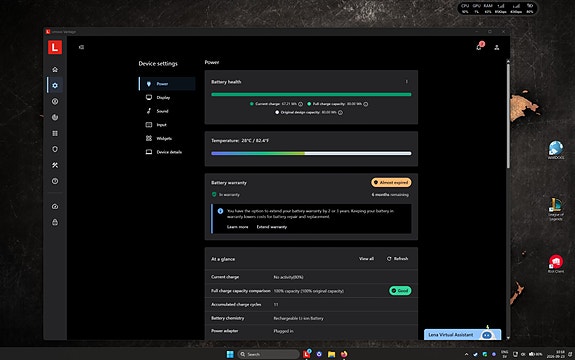The width and height of the screenshot is (575, 360).
Task: Click the Battery chemistry row
Action: (x=311, y=318)
